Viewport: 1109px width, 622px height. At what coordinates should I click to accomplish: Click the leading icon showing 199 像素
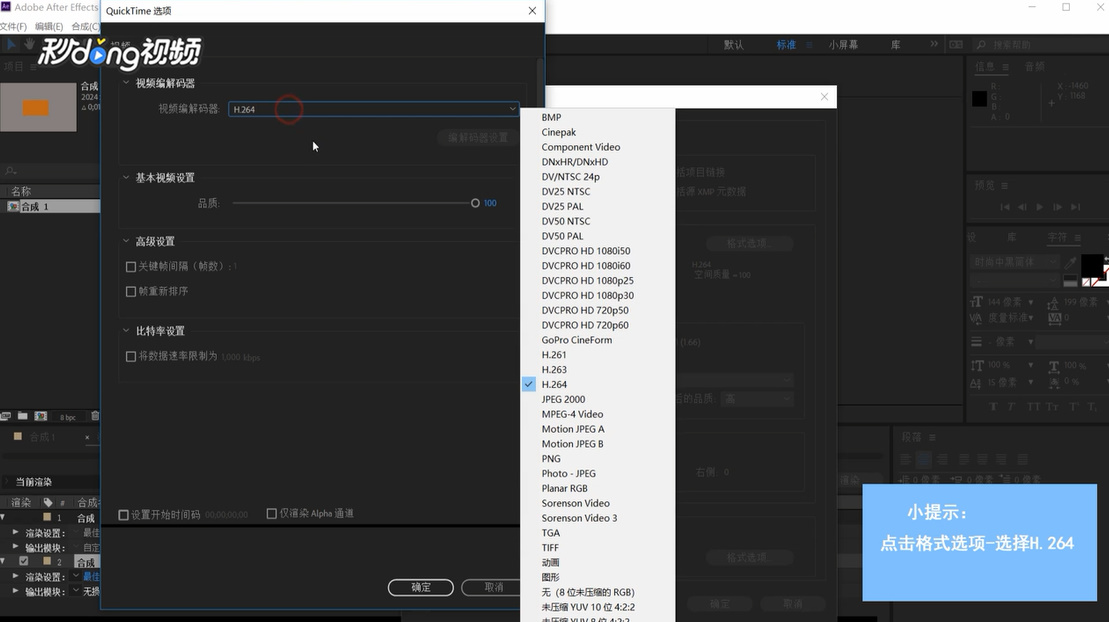pos(1053,302)
